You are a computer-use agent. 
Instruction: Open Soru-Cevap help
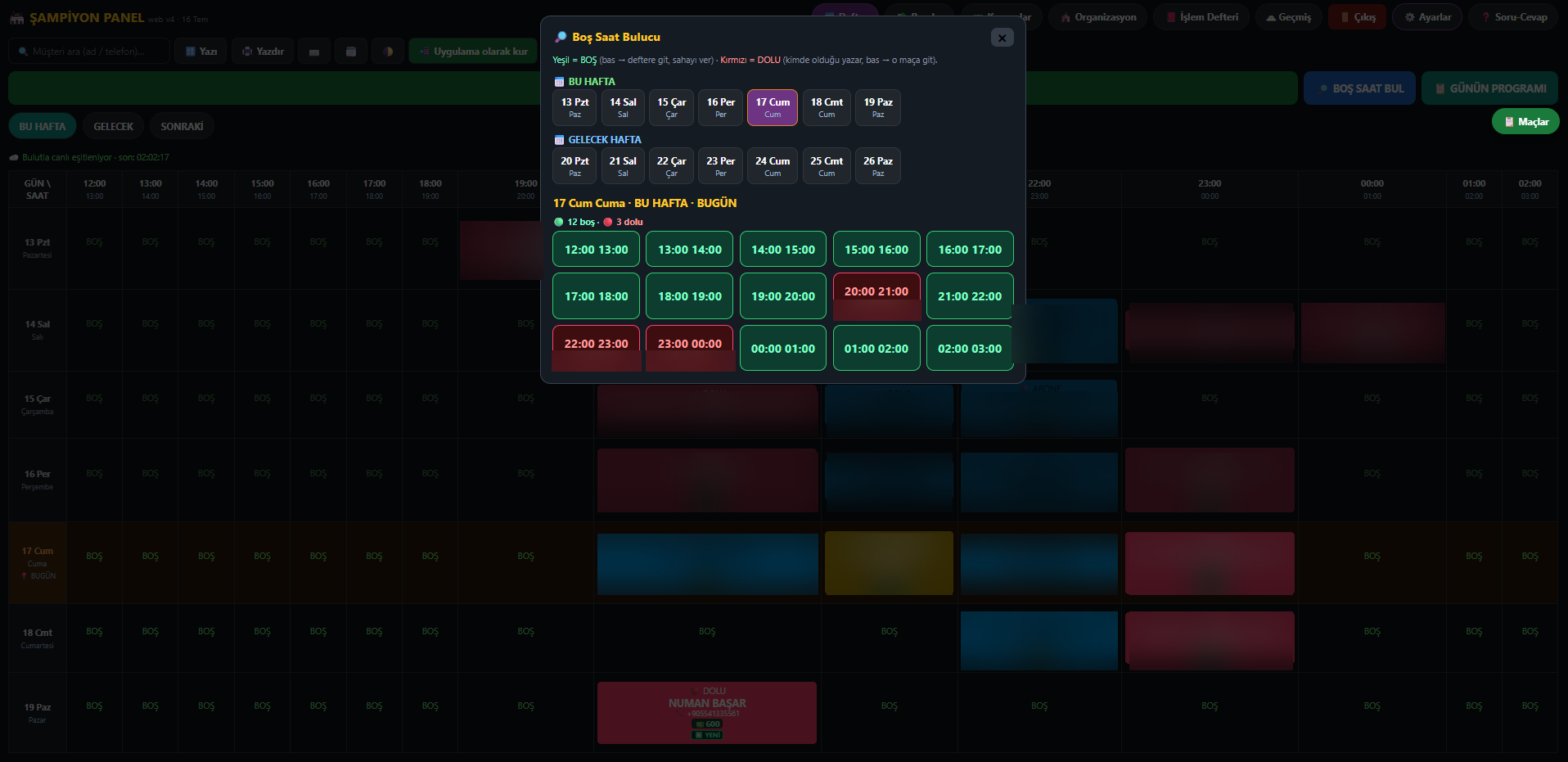click(x=1514, y=17)
